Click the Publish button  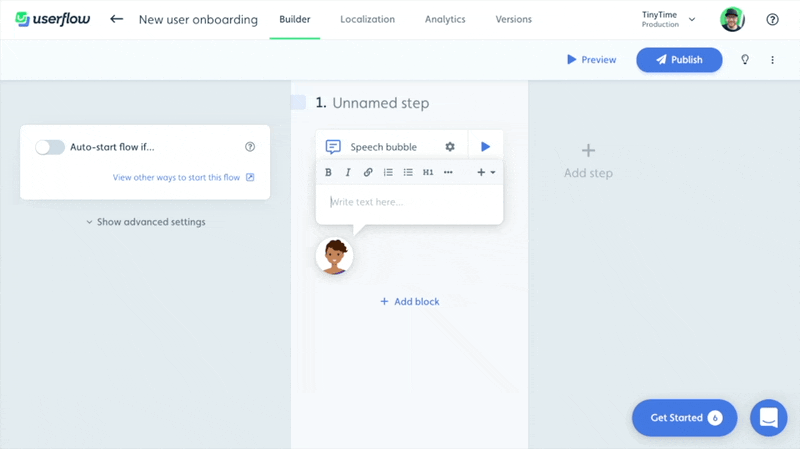point(679,60)
